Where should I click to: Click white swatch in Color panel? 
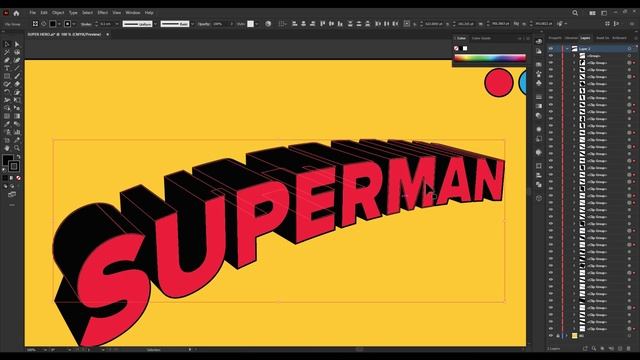pyautogui.click(x=465, y=48)
